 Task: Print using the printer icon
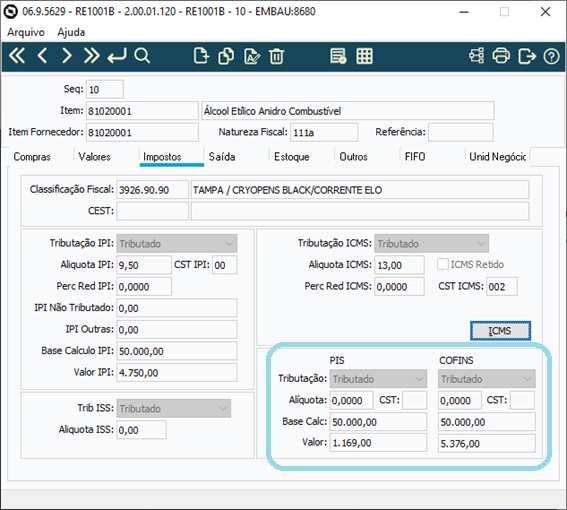tap(501, 56)
